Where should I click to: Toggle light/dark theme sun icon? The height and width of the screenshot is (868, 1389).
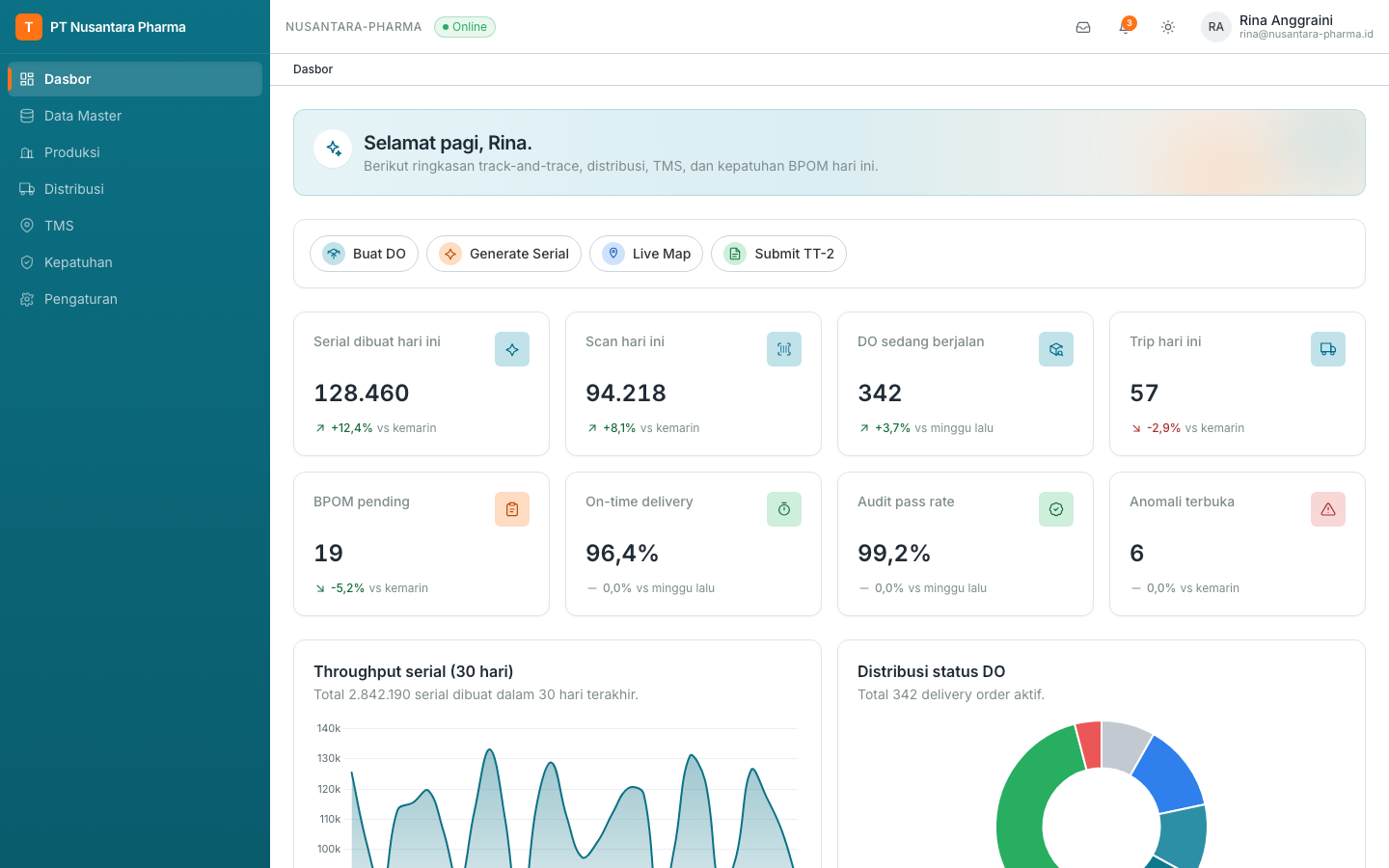(x=1168, y=27)
